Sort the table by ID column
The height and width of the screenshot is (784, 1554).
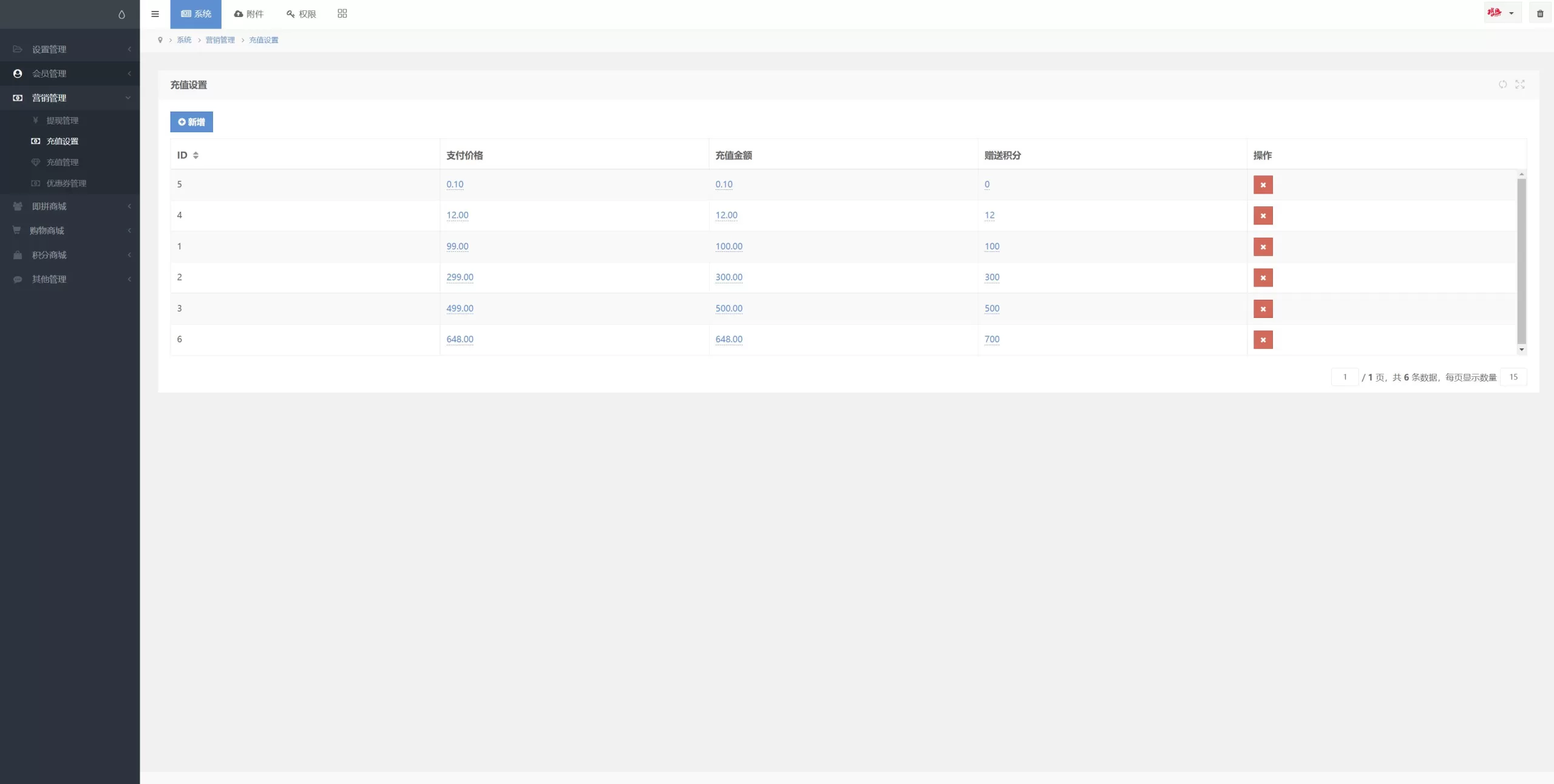(195, 155)
